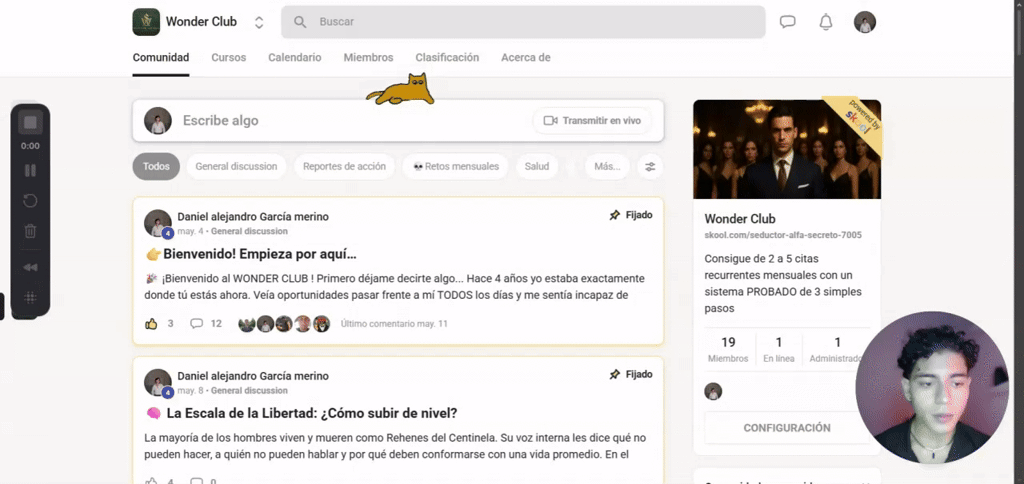Click the walking cat mascot
Screen dimensions: 1024x484
tap(400, 89)
